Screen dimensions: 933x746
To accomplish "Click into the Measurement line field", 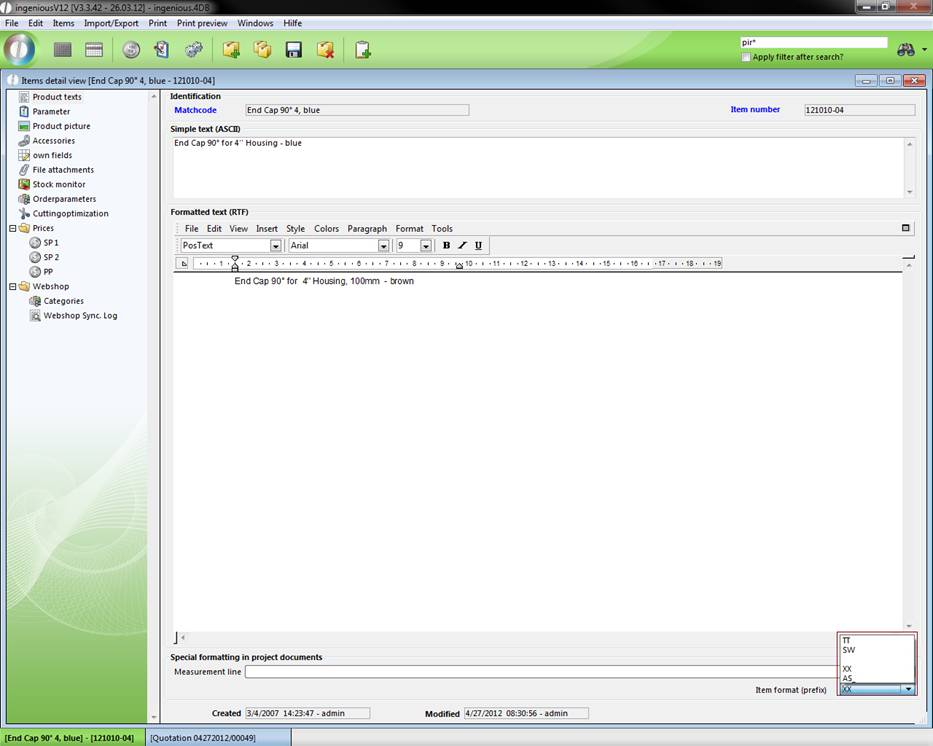I will [540, 672].
